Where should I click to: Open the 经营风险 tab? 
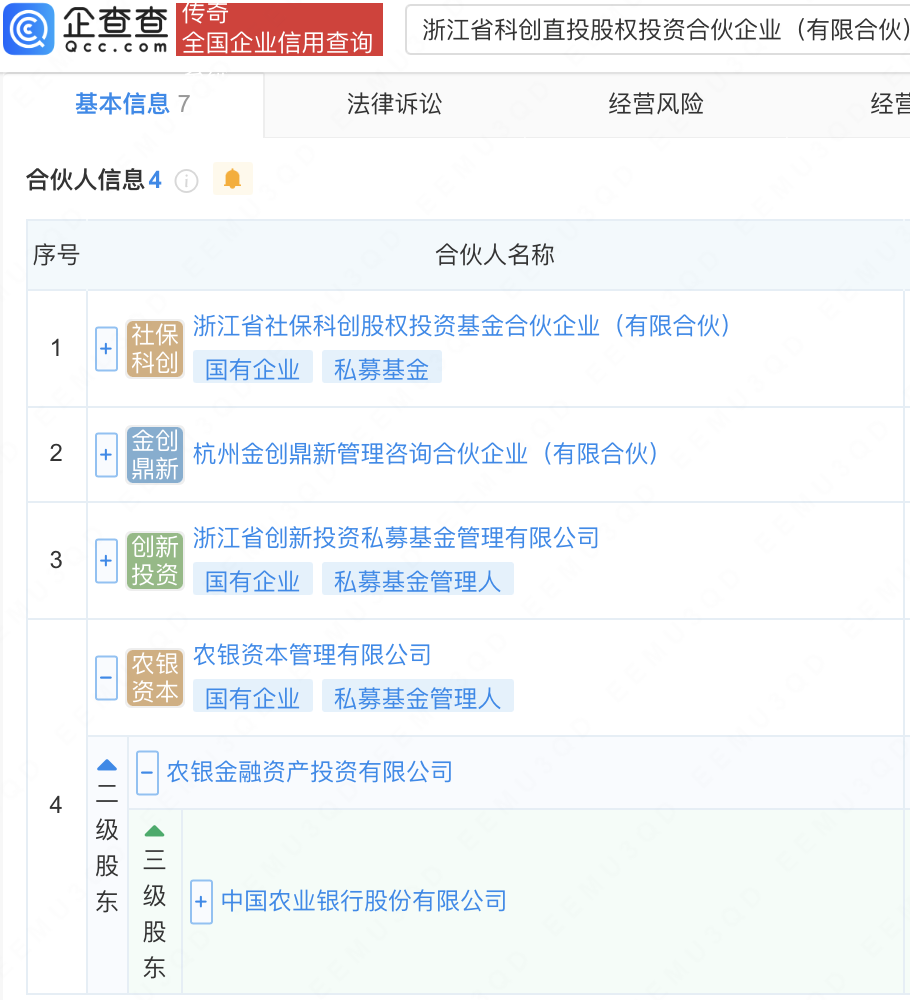[x=656, y=104]
